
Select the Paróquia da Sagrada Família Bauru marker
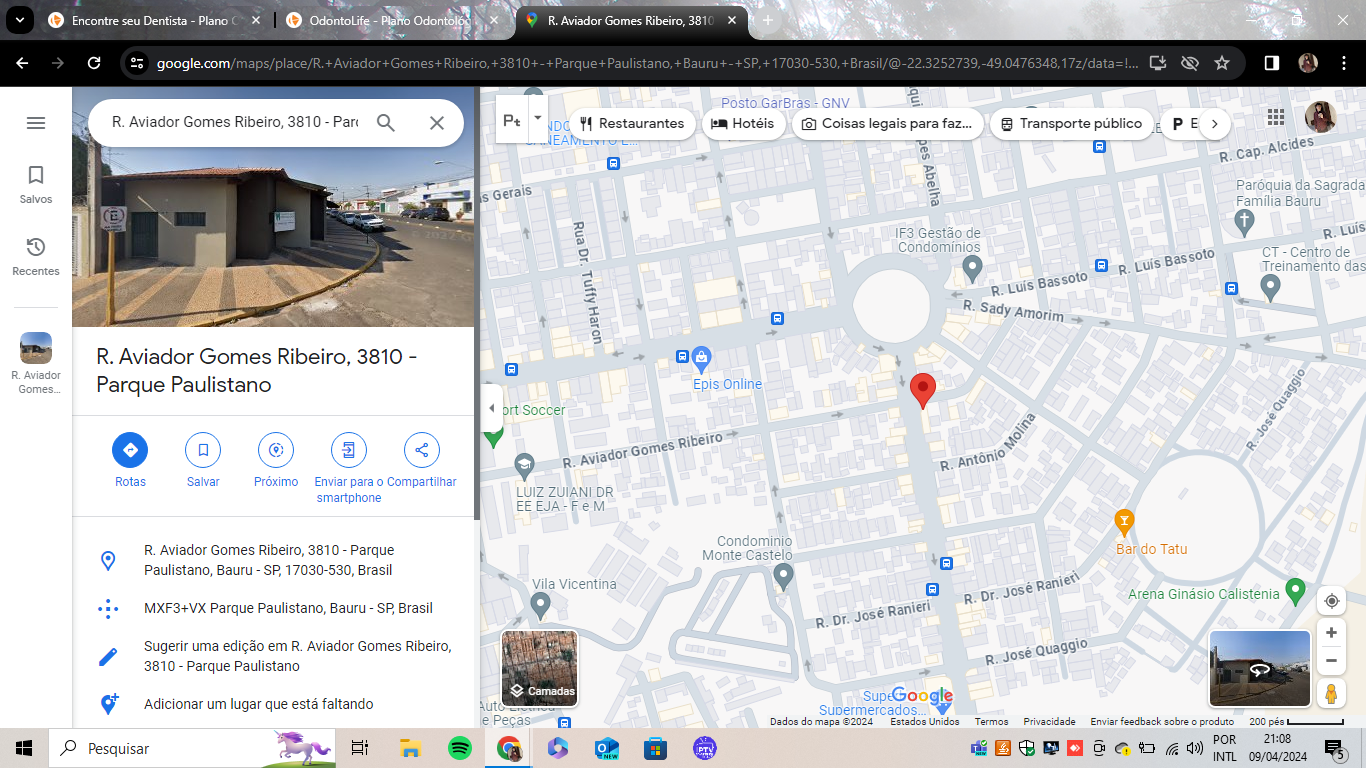pyautogui.click(x=1244, y=221)
